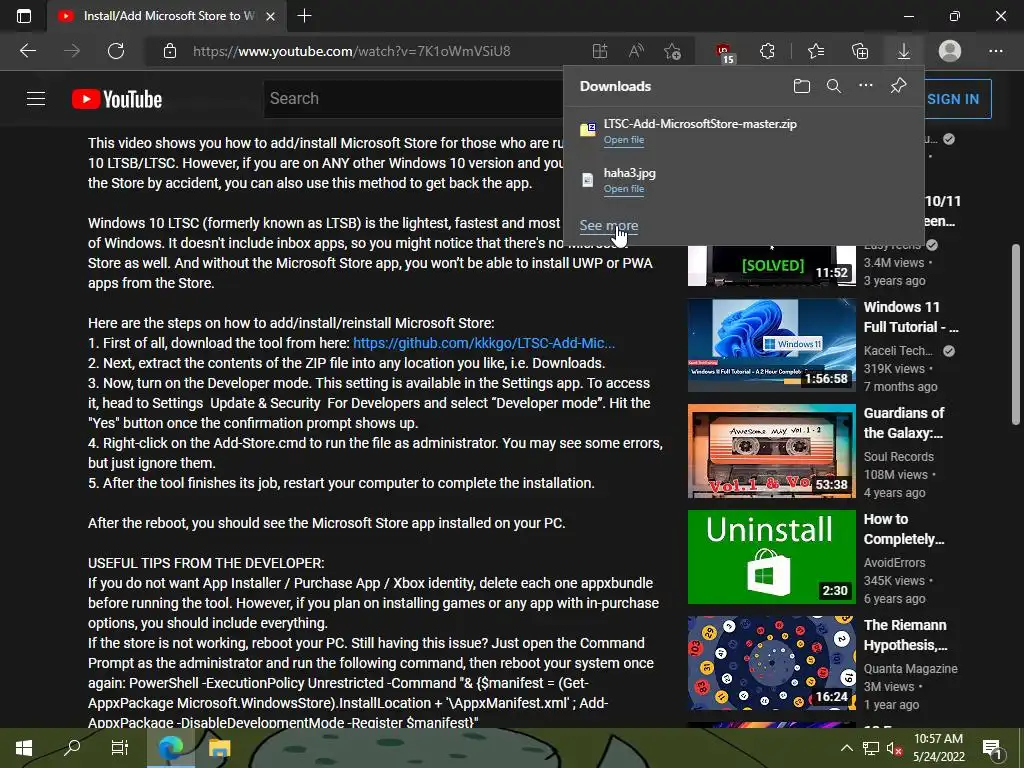Open the browser profile avatar
Viewport: 1024px width, 768px height.
(x=950, y=51)
